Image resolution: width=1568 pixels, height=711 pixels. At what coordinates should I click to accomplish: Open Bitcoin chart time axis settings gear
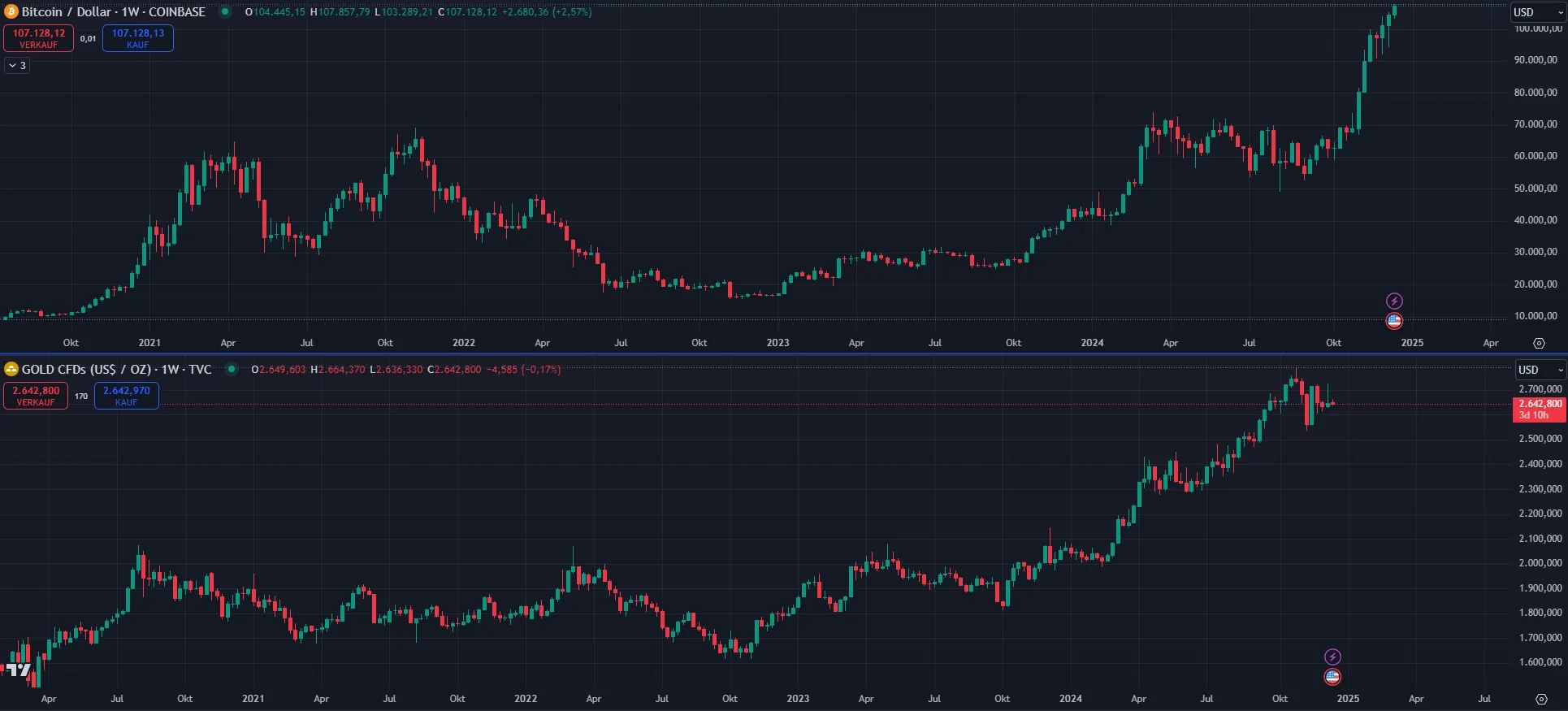[x=1539, y=343]
